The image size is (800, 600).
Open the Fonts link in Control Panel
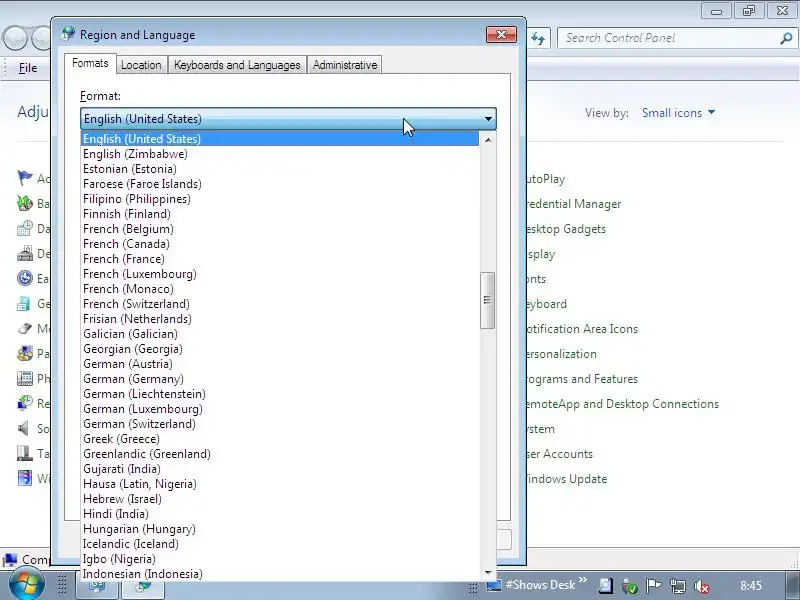pos(536,279)
